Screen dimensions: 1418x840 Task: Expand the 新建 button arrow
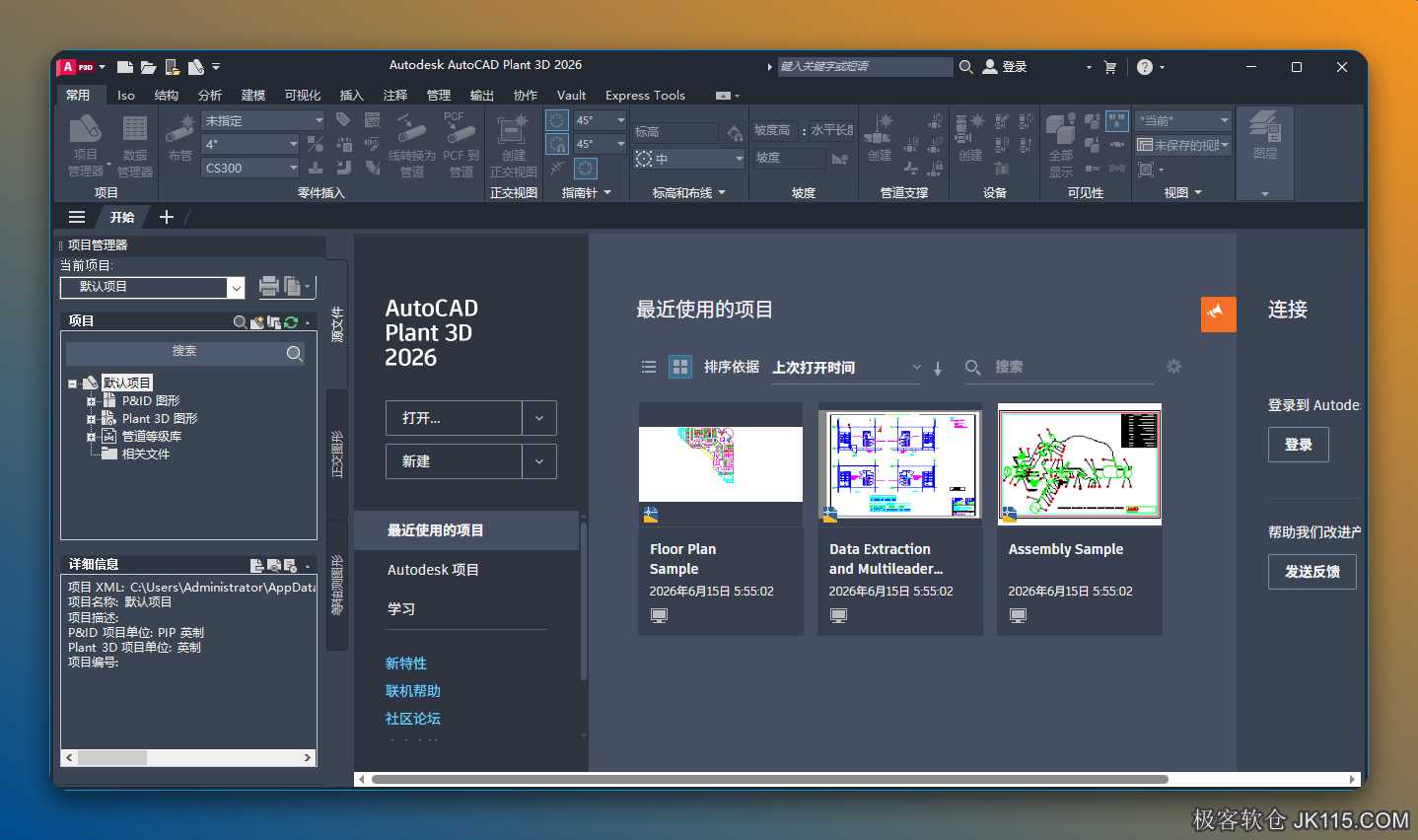coord(539,461)
